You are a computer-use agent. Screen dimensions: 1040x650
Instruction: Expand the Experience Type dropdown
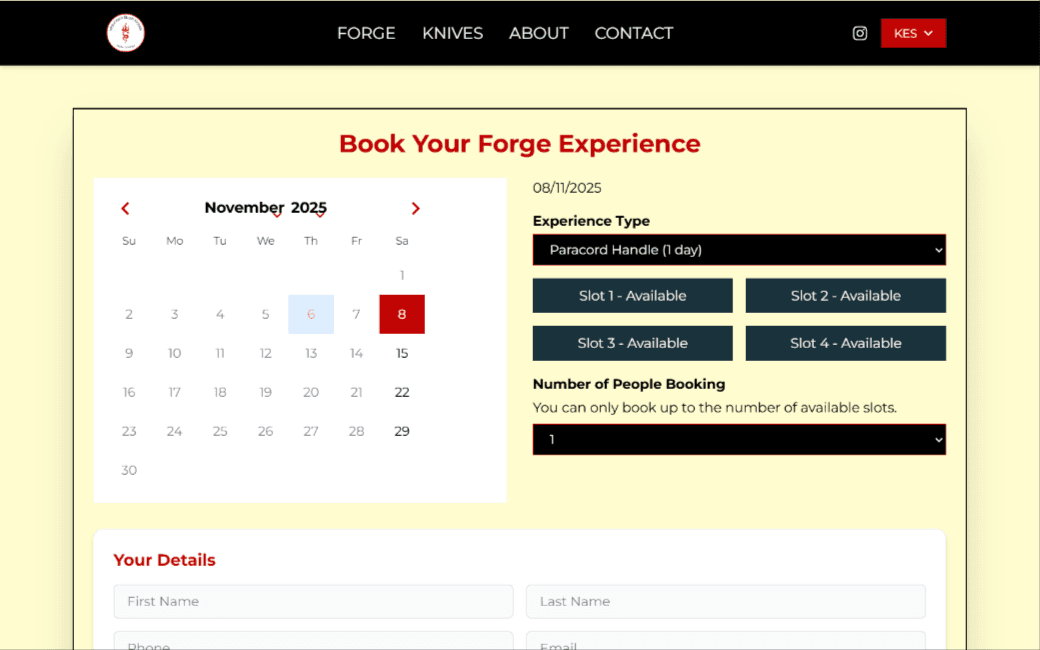tap(739, 250)
